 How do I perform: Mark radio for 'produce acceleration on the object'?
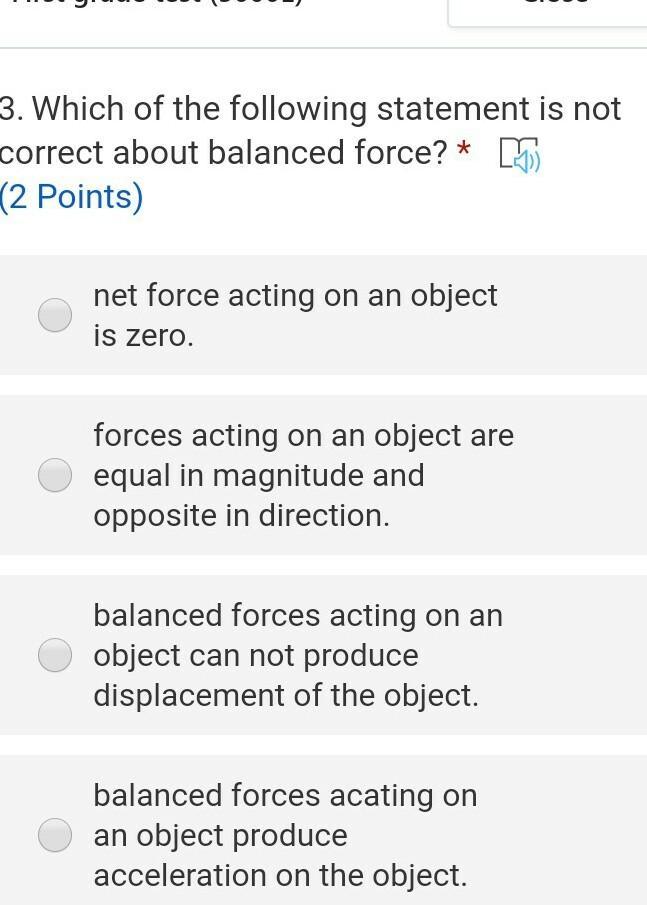point(55,835)
